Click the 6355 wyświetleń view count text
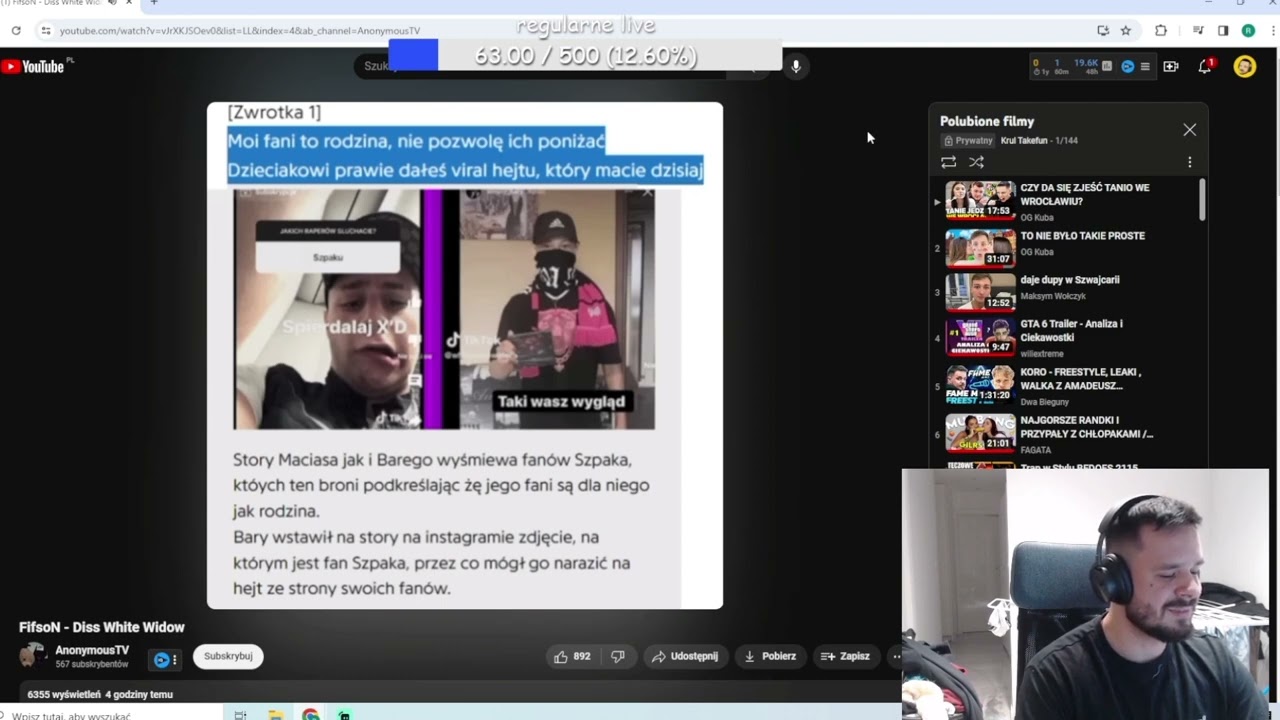Screen dimensions: 1280x720 [x=63, y=694]
